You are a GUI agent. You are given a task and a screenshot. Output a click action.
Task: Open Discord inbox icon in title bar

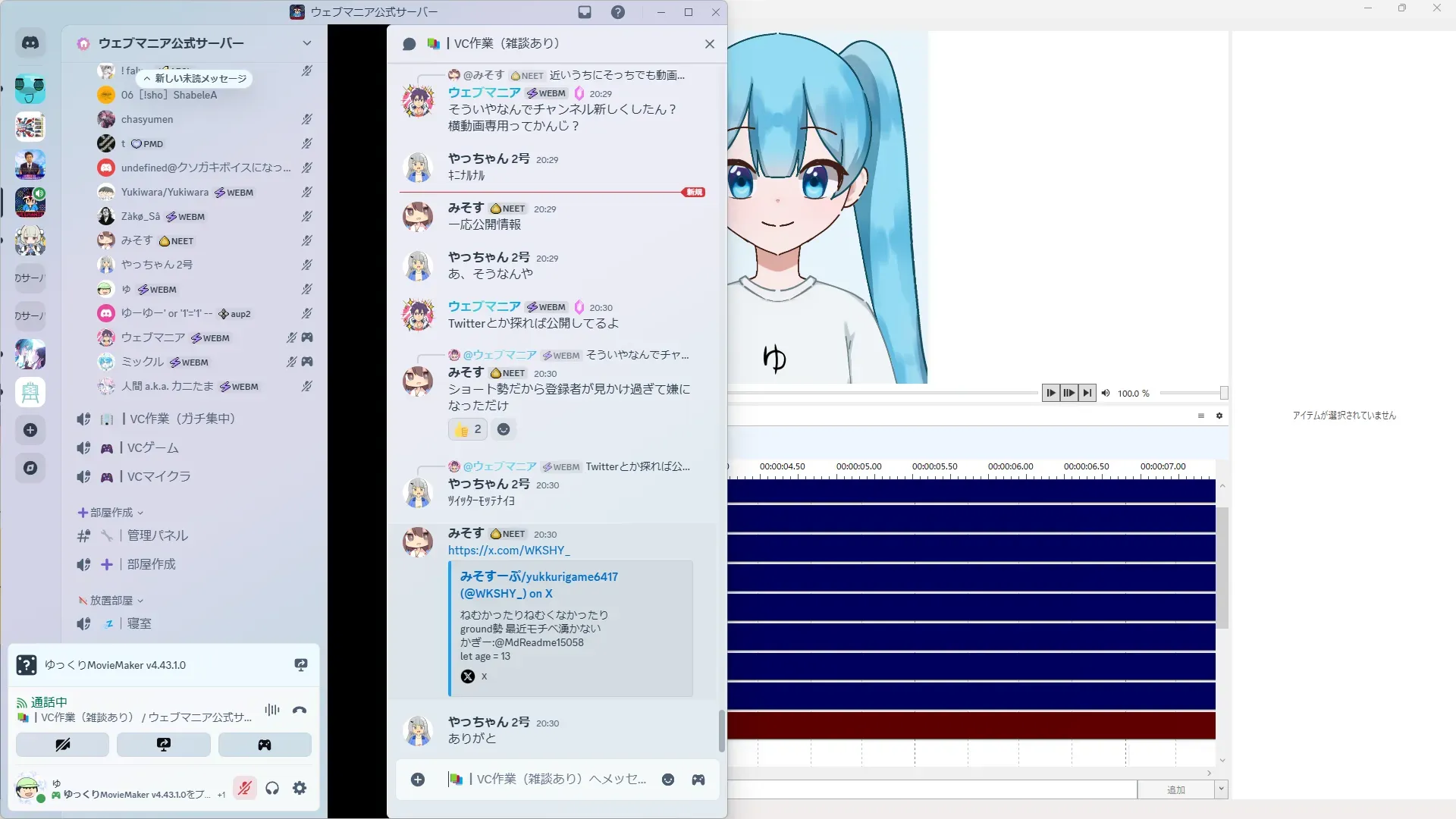[585, 12]
